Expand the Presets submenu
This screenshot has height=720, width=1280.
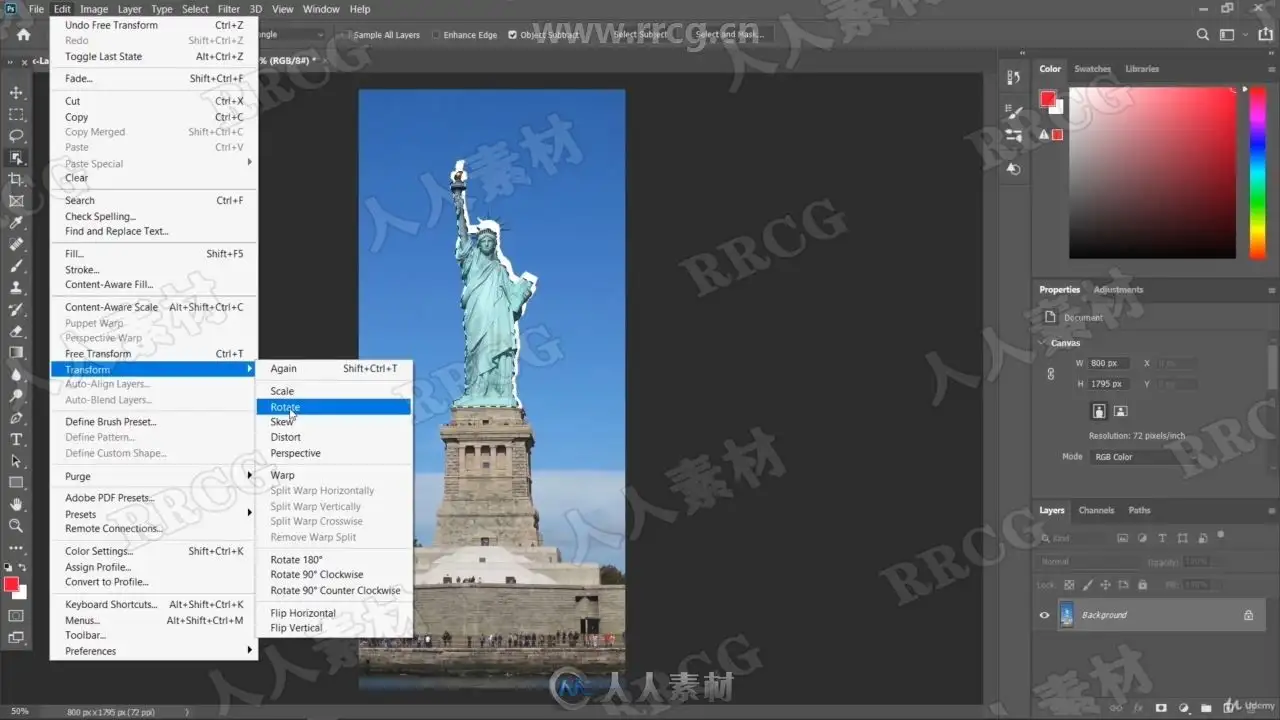tap(154, 514)
